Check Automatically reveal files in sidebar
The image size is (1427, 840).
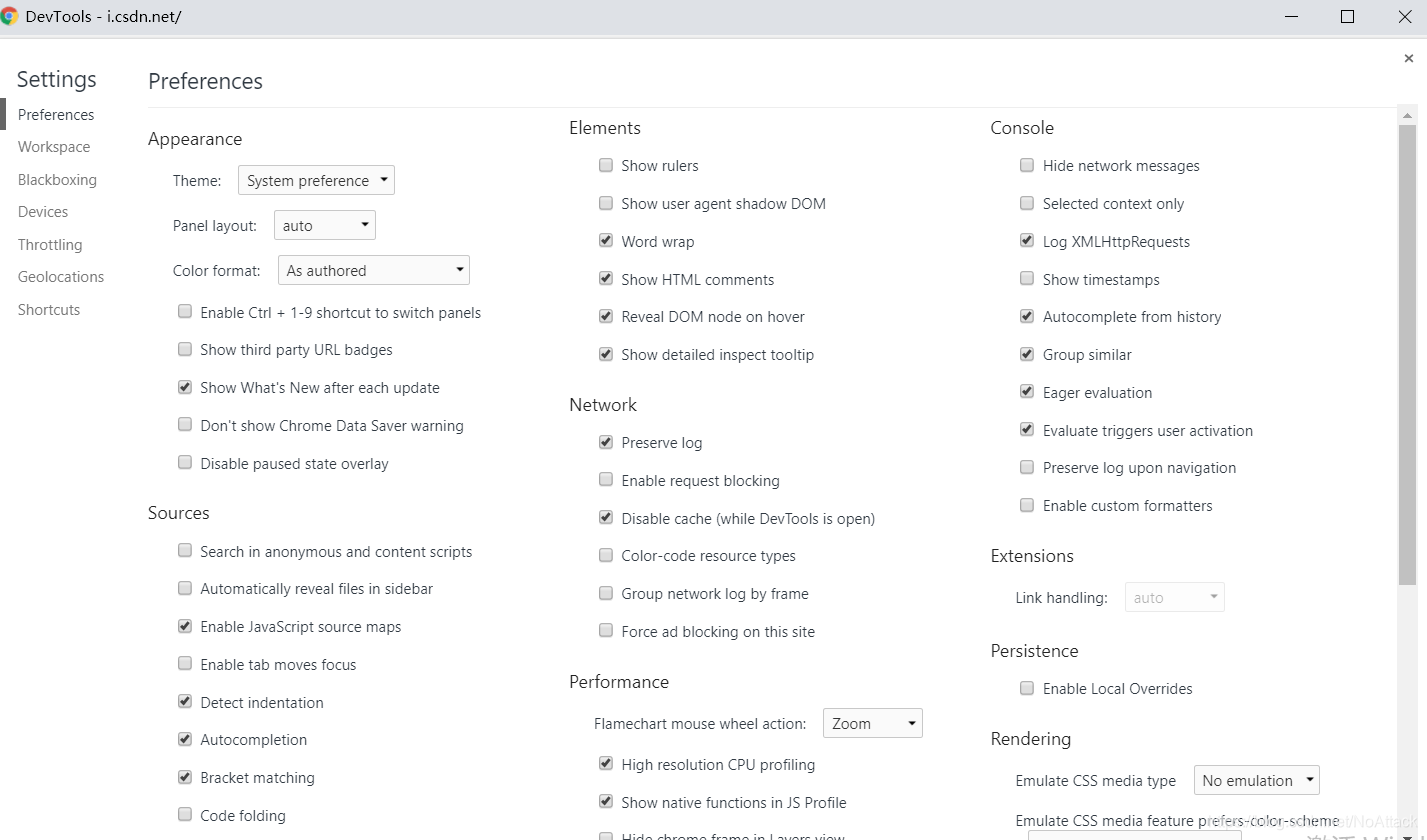[185, 588]
